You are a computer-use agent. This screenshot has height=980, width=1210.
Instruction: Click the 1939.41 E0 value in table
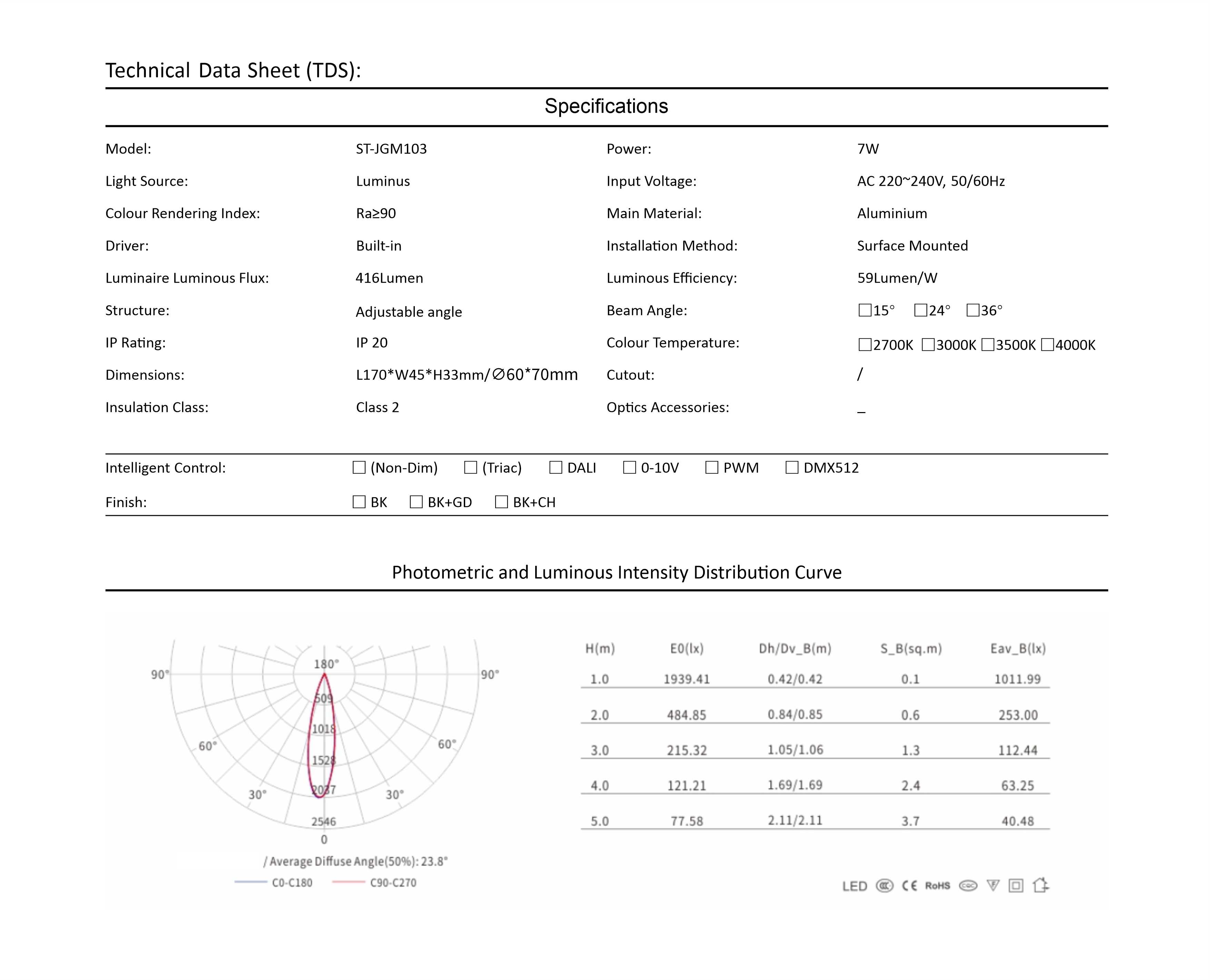686,679
